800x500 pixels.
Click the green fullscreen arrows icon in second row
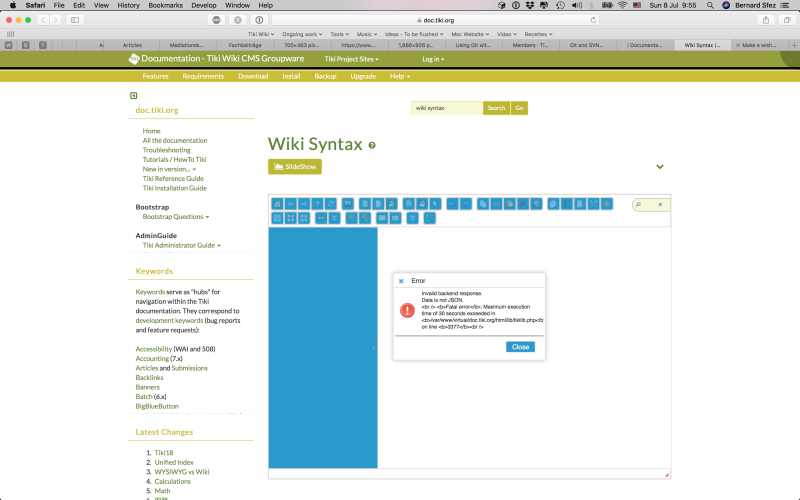(430, 218)
